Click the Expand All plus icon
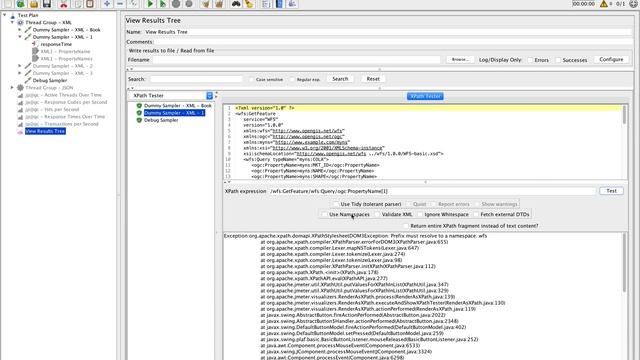This screenshot has width=640, height=360. 107,4
